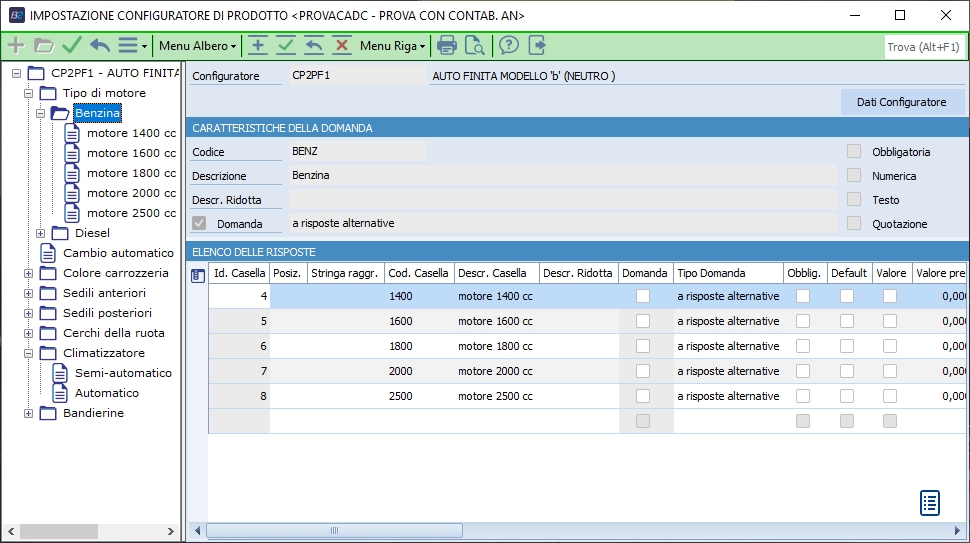This screenshot has height=543, width=970.
Task: Toggle the Obbligatoria checkbox
Action: tap(854, 152)
